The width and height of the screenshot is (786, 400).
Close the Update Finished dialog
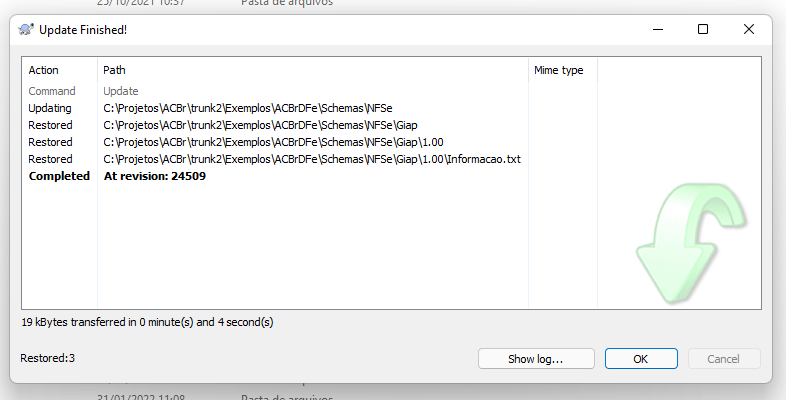tap(748, 30)
